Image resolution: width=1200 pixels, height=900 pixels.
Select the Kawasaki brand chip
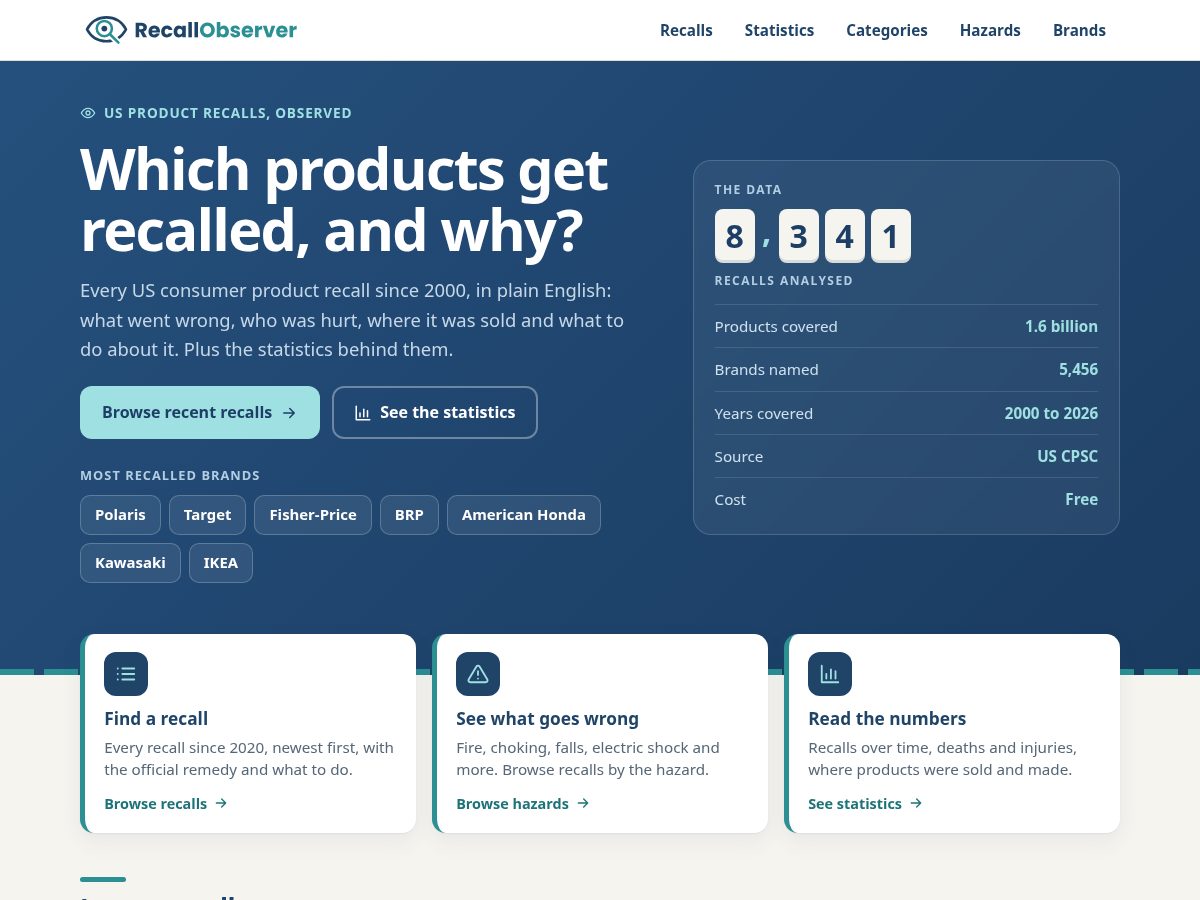130,563
